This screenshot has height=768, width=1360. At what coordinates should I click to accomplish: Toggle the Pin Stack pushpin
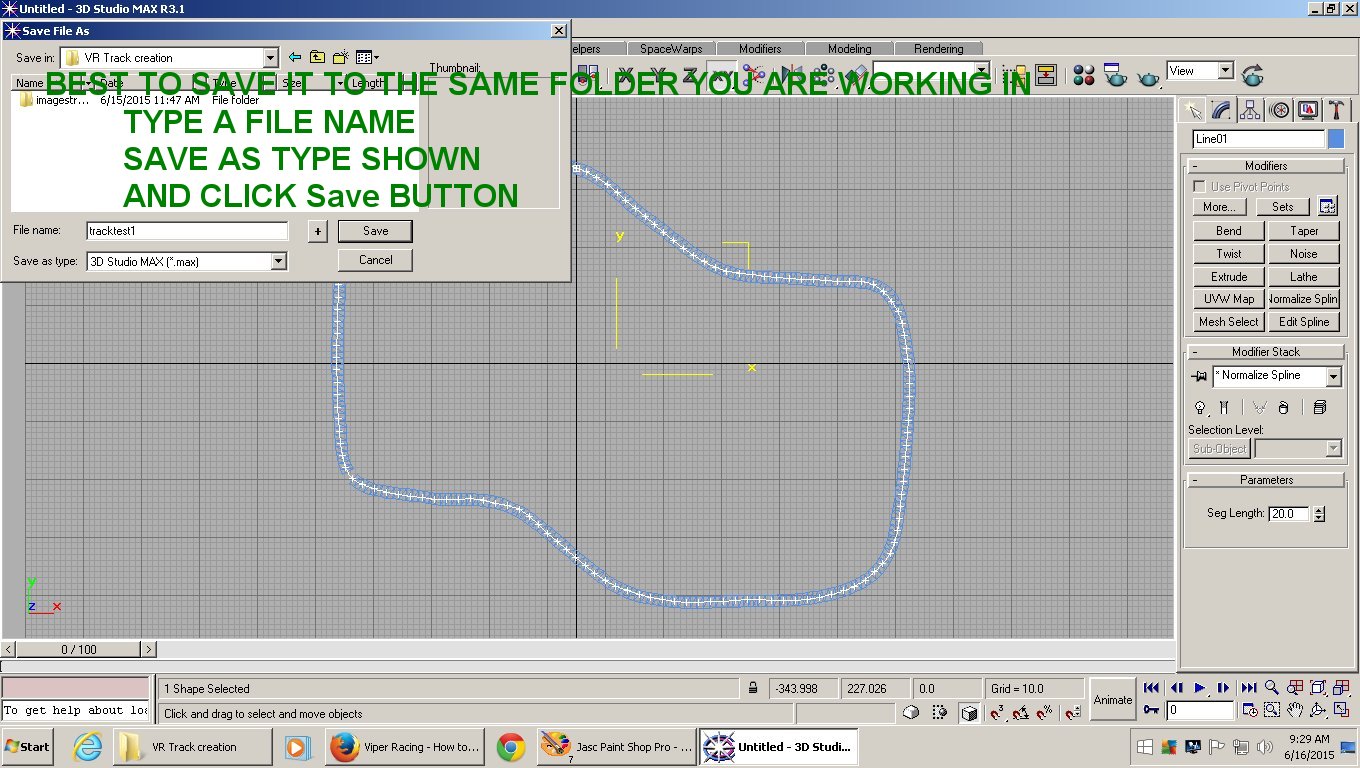(1199, 377)
